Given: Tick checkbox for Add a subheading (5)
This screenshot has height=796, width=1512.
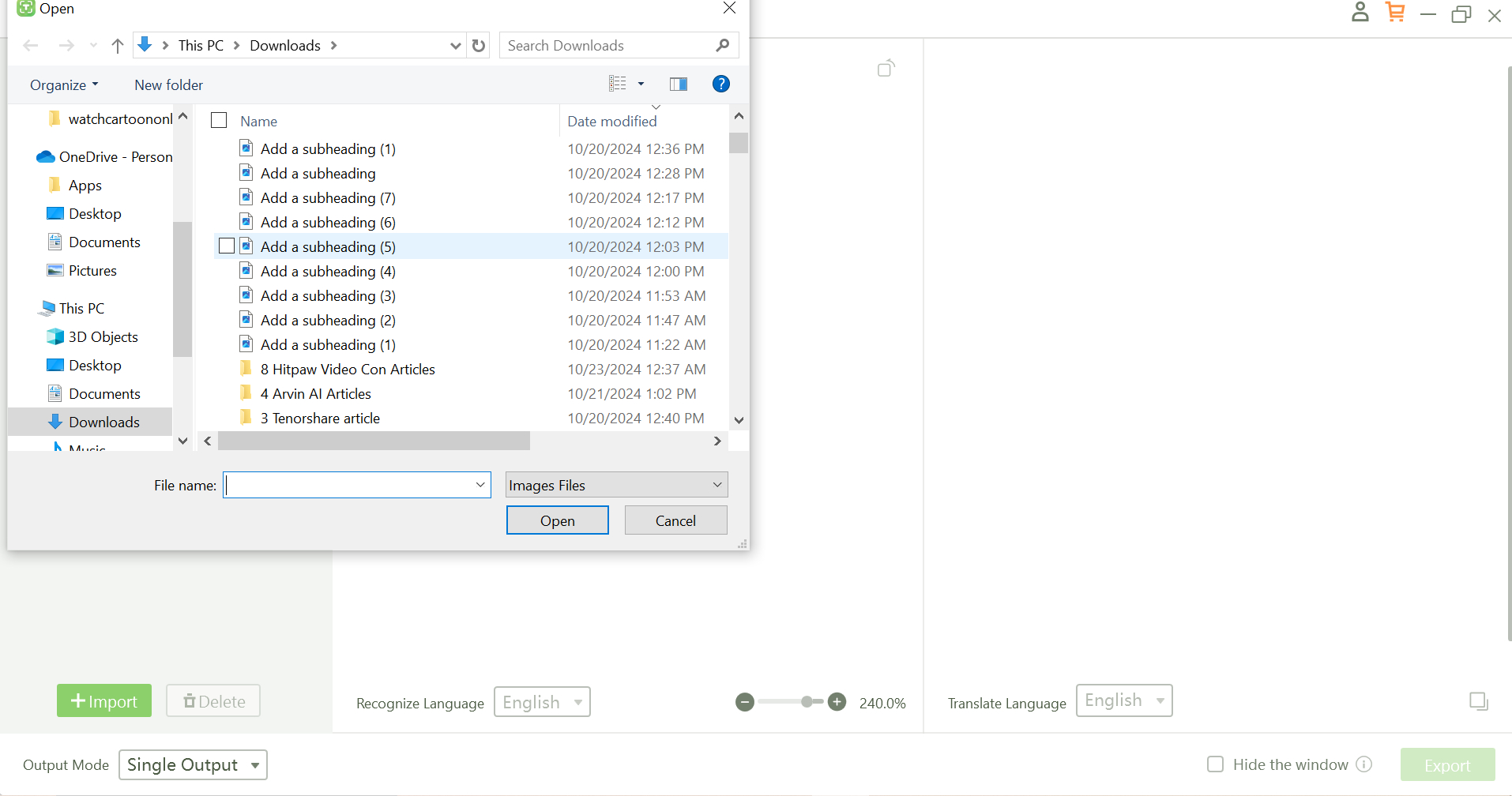Looking at the screenshot, I should (x=227, y=246).
